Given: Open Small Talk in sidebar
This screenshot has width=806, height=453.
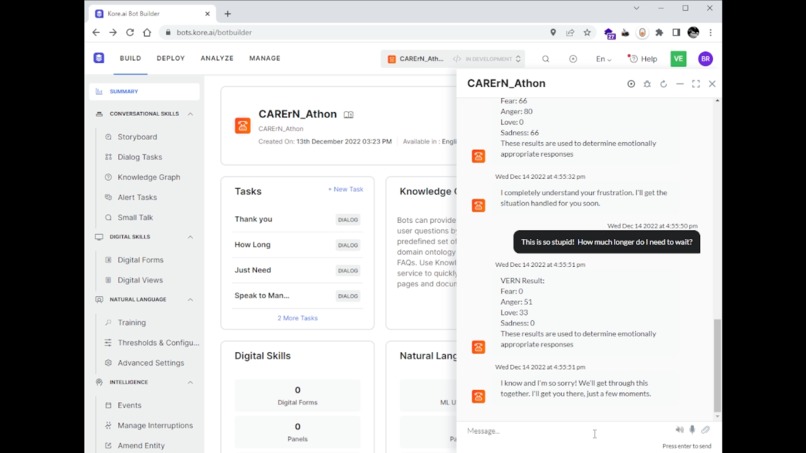Looking at the screenshot, I should [135, 218].
